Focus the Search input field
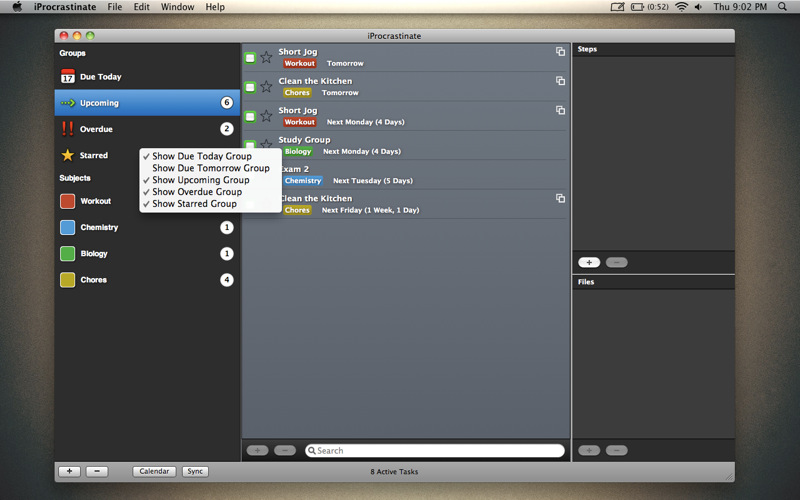 tap(435, 451)
